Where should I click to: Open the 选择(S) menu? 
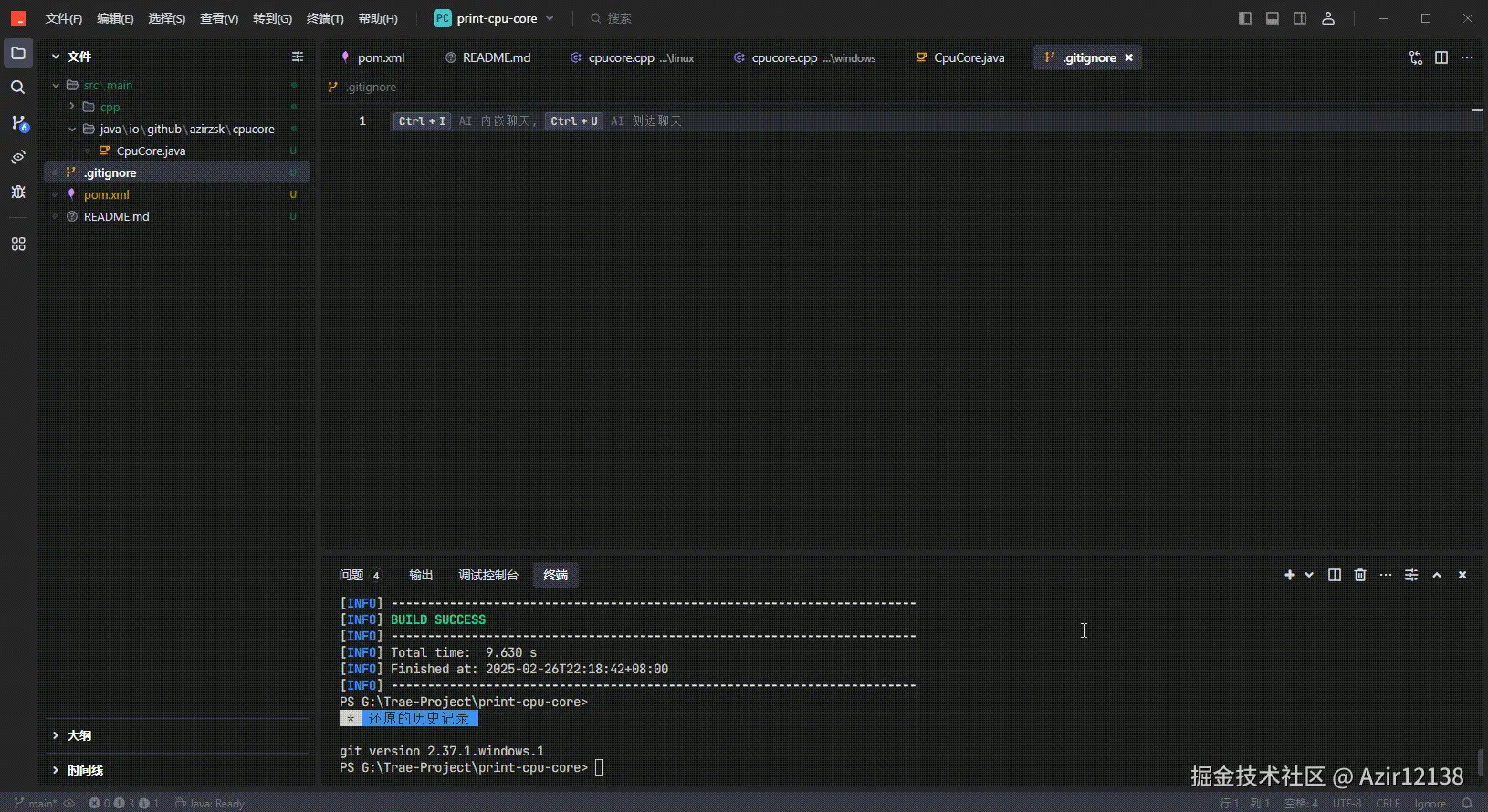(x=167, y=18)
